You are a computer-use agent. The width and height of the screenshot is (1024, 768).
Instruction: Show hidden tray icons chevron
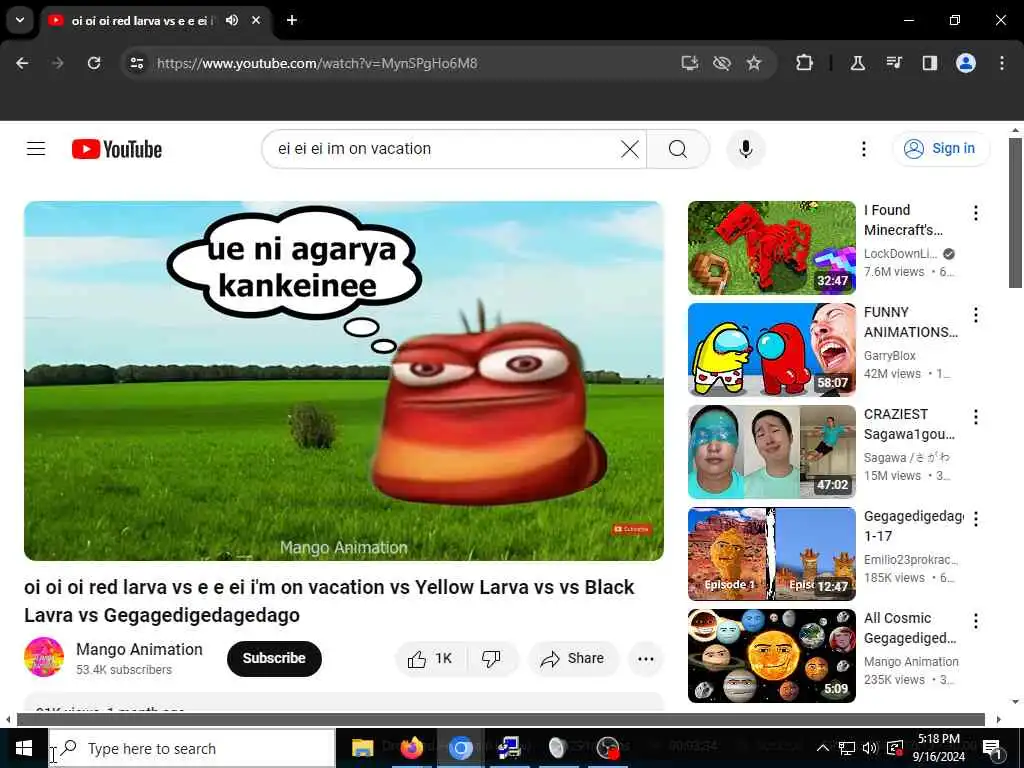pos(823,748)
